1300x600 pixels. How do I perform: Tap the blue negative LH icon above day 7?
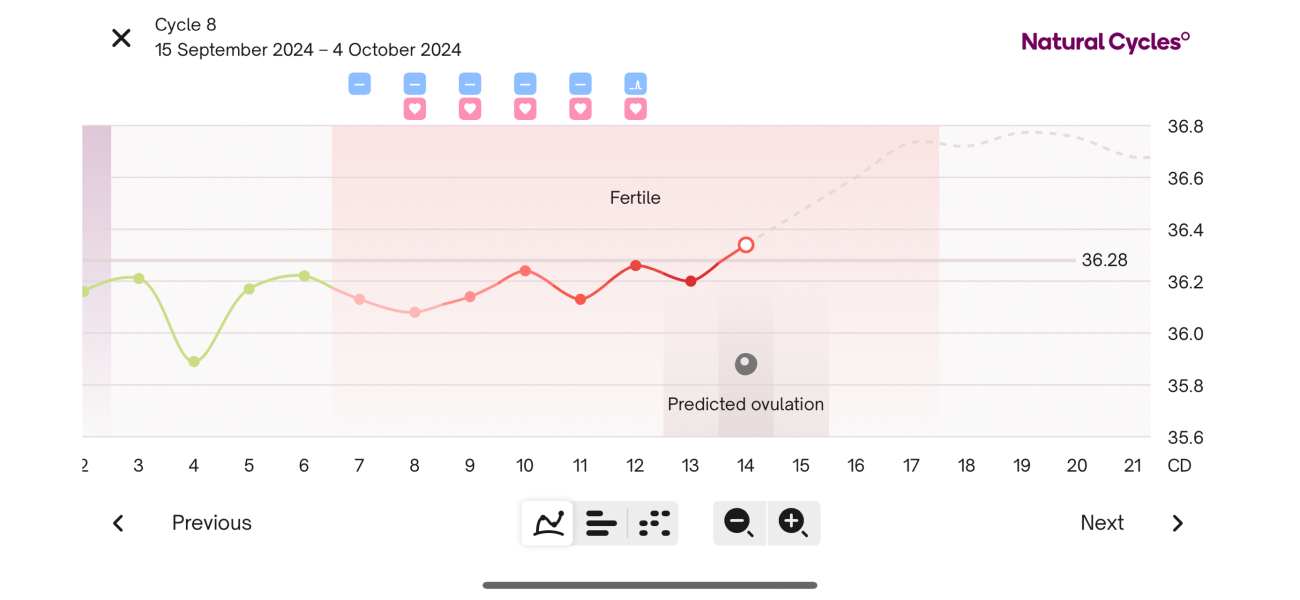coord(359,83)
